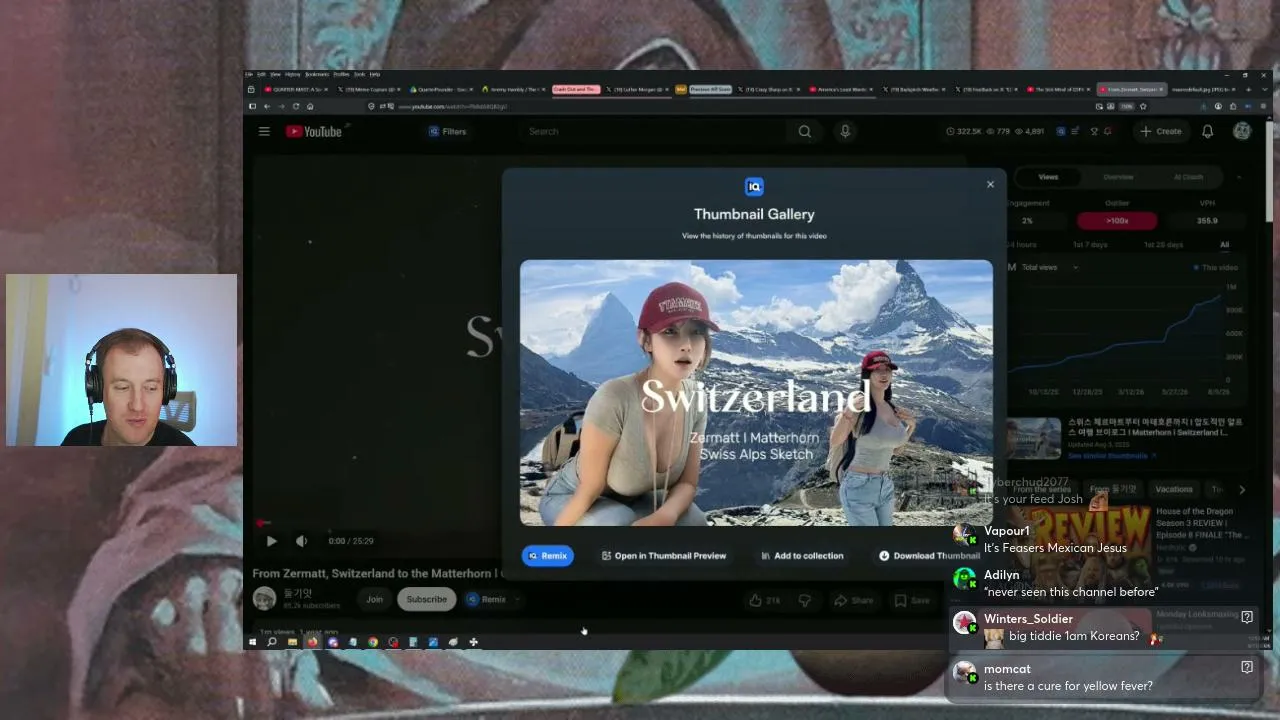The width and height of the screenshot is (1280, 720).
Task: Click the vidIQ logo atop Thumbnail Gallery
Action: tap(754, 186)
